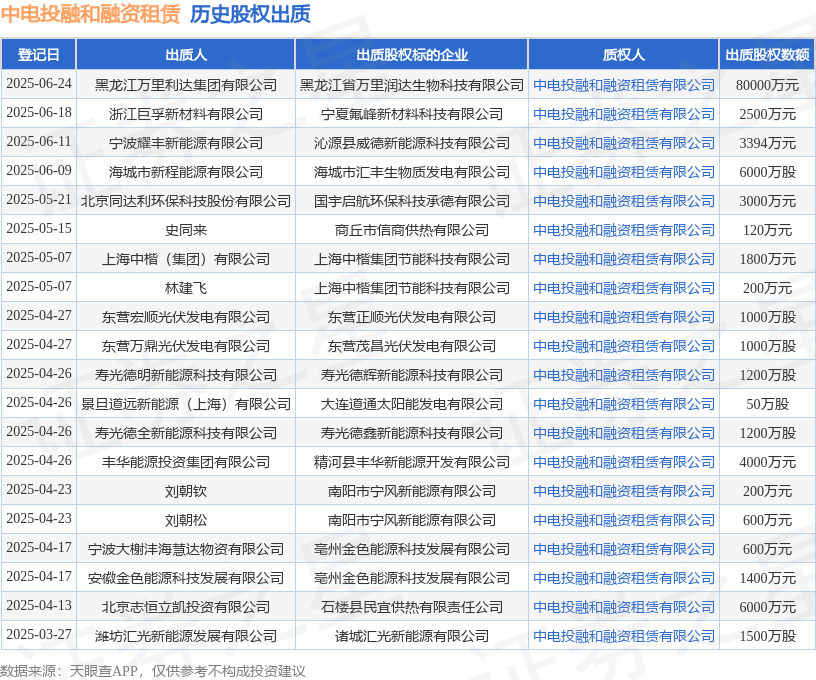Open 质权人 link in 潍坊汇光新能源 row

tap(623, 636)
